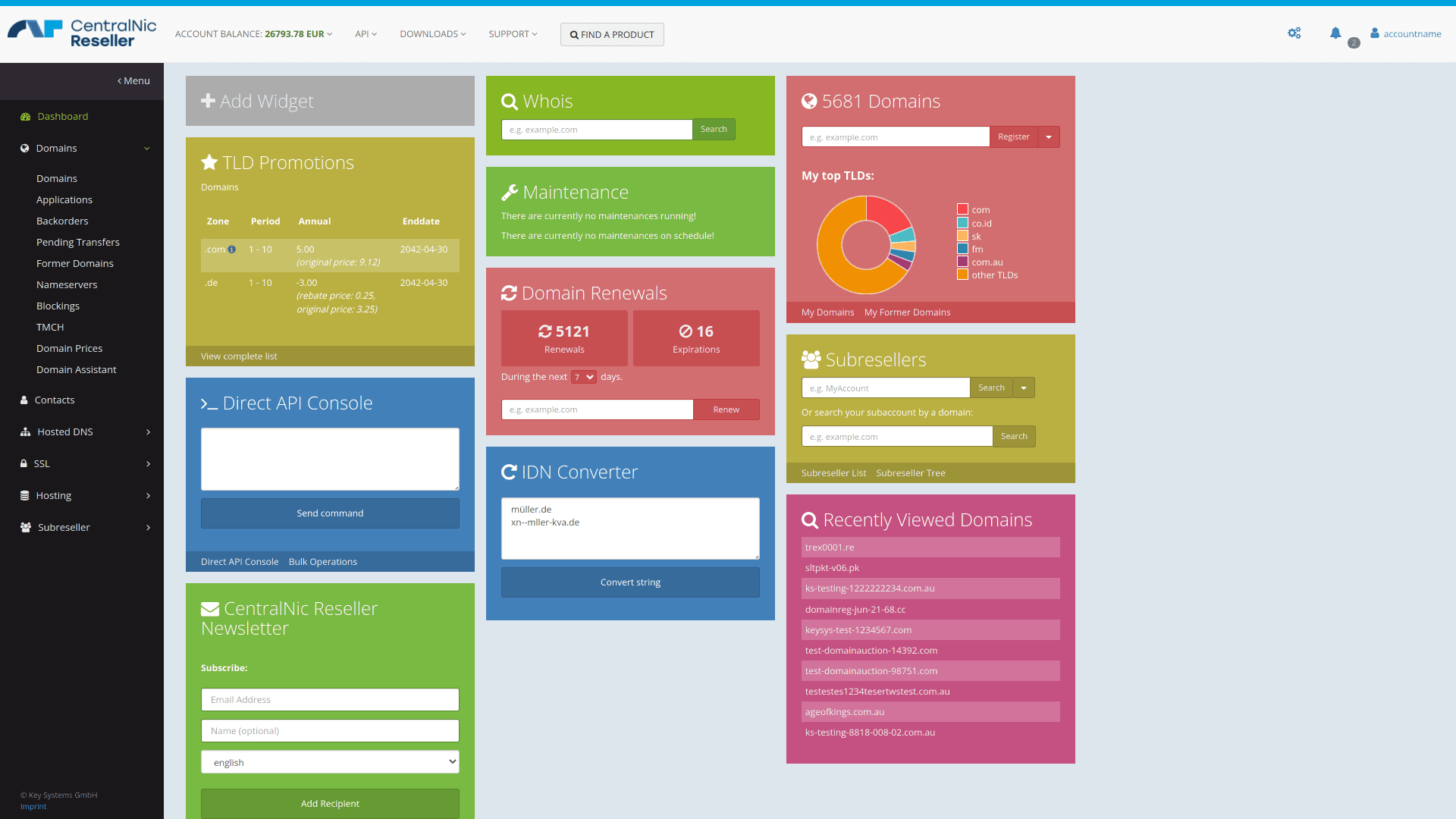Click the Hosted DNS sidebar icon
Image resolution: width=1456 pixels, height=819 pixels.
(x=25, y=431)
